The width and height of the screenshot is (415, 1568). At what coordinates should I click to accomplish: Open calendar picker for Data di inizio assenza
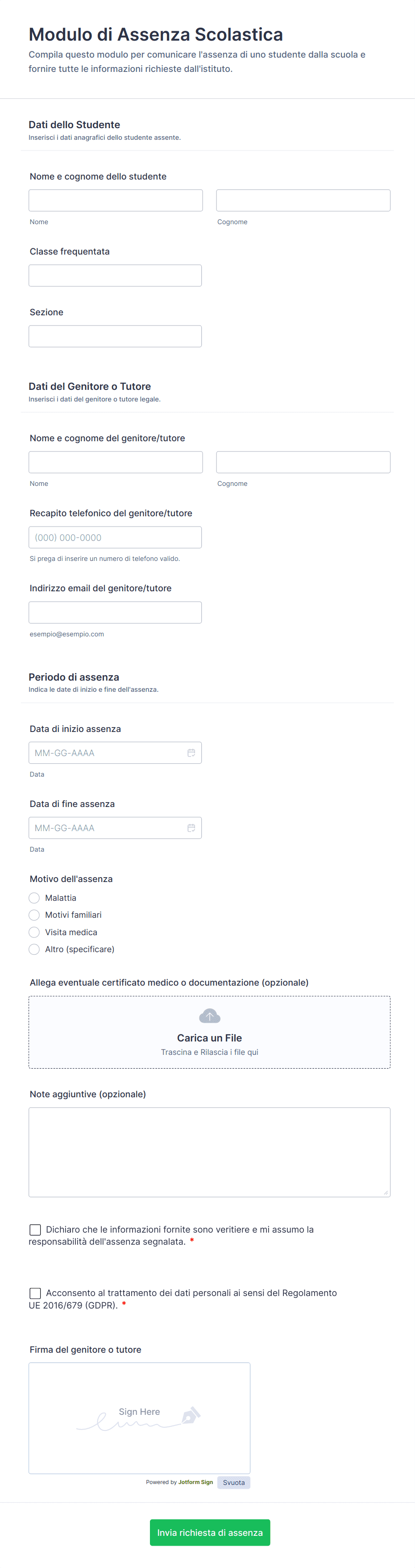[x=191, y=753]
